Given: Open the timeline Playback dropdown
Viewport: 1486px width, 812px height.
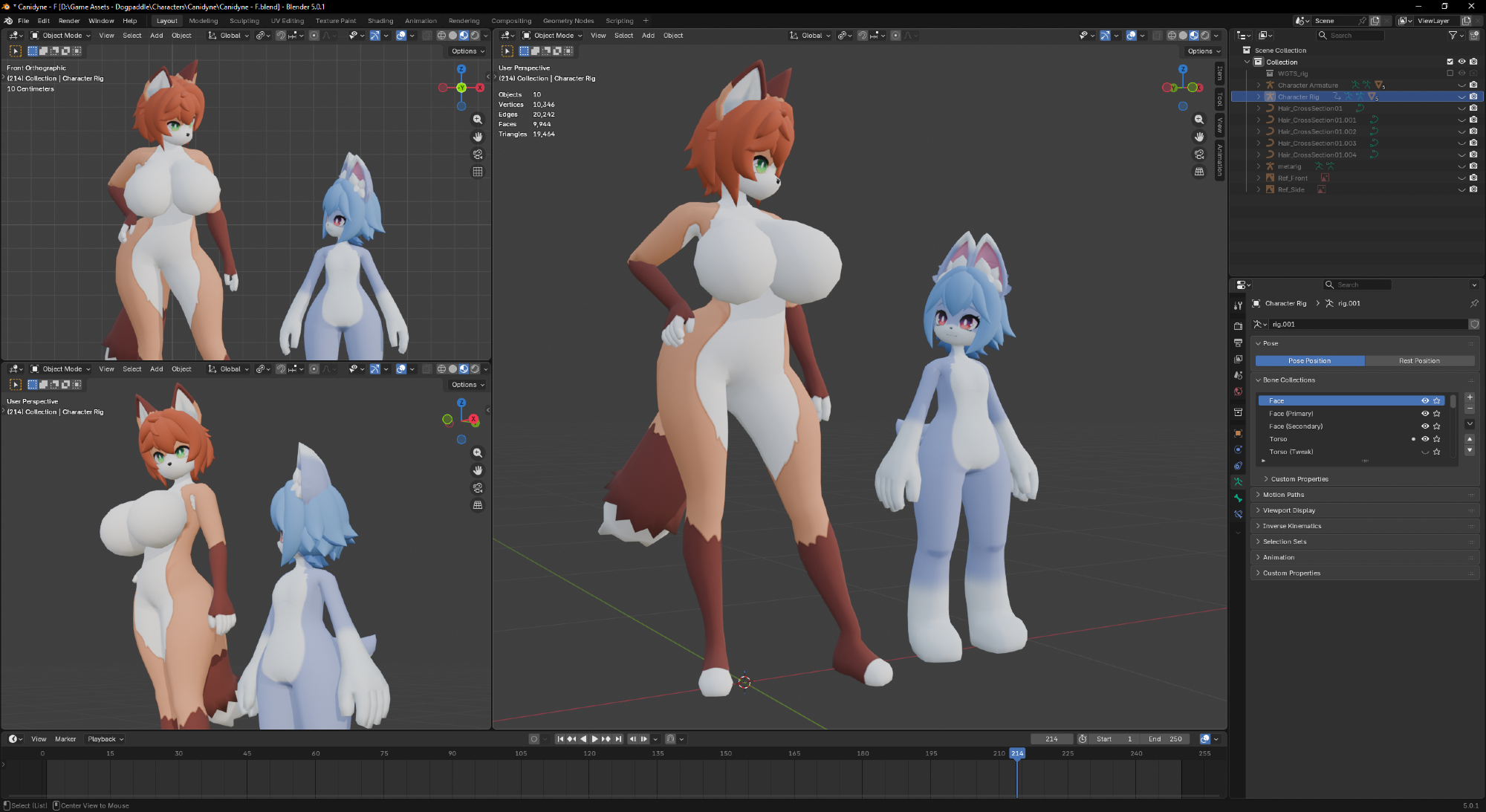Looking at the screenshot, I should (106, 739).
